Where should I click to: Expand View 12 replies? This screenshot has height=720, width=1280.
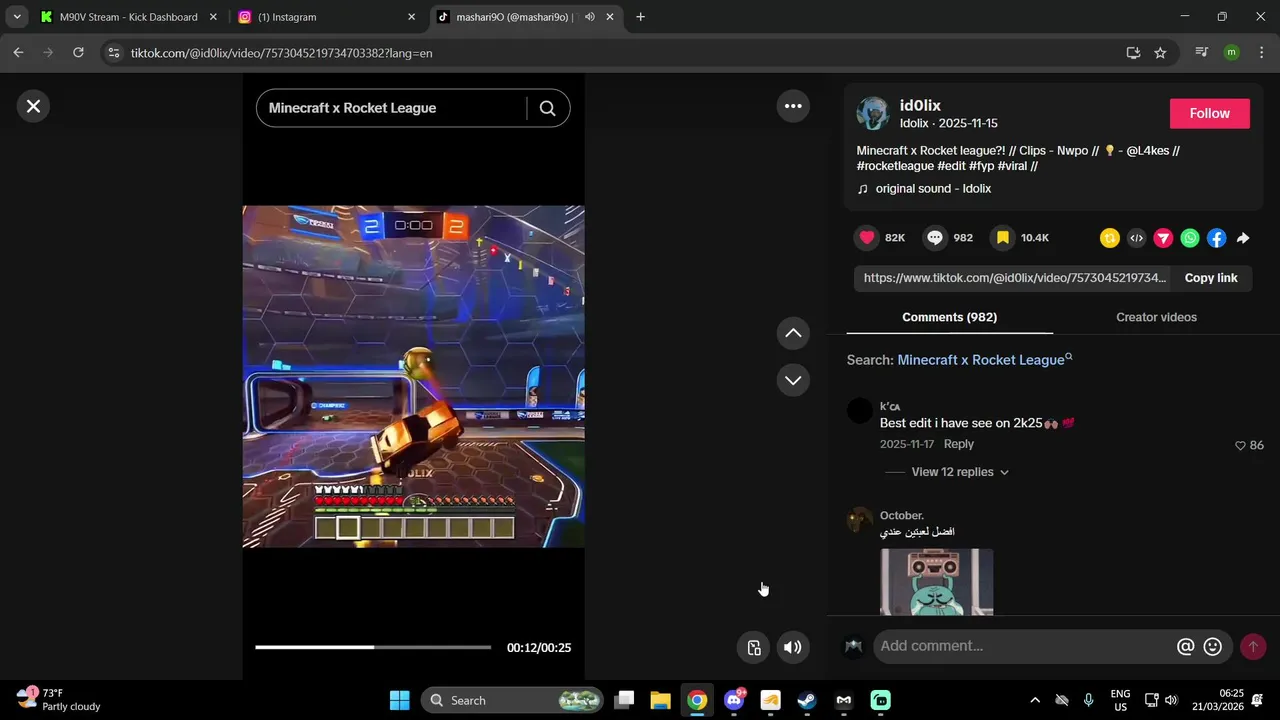pyautogui.click(x=960, y=472)
